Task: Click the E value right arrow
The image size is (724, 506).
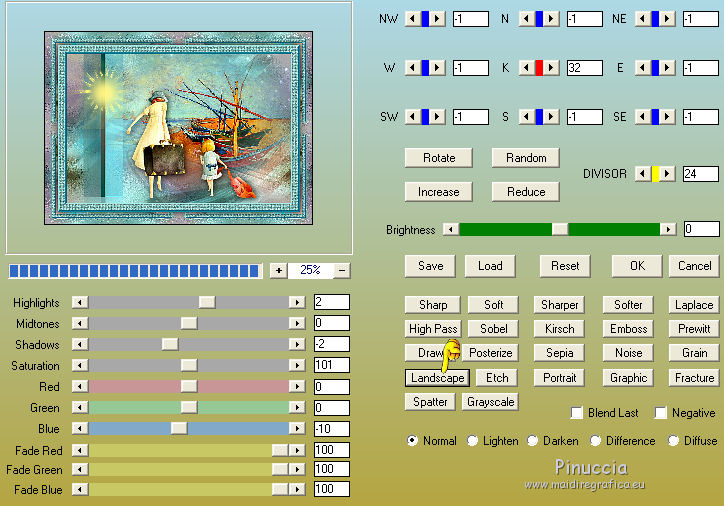Action: click(x=667, y=68)
